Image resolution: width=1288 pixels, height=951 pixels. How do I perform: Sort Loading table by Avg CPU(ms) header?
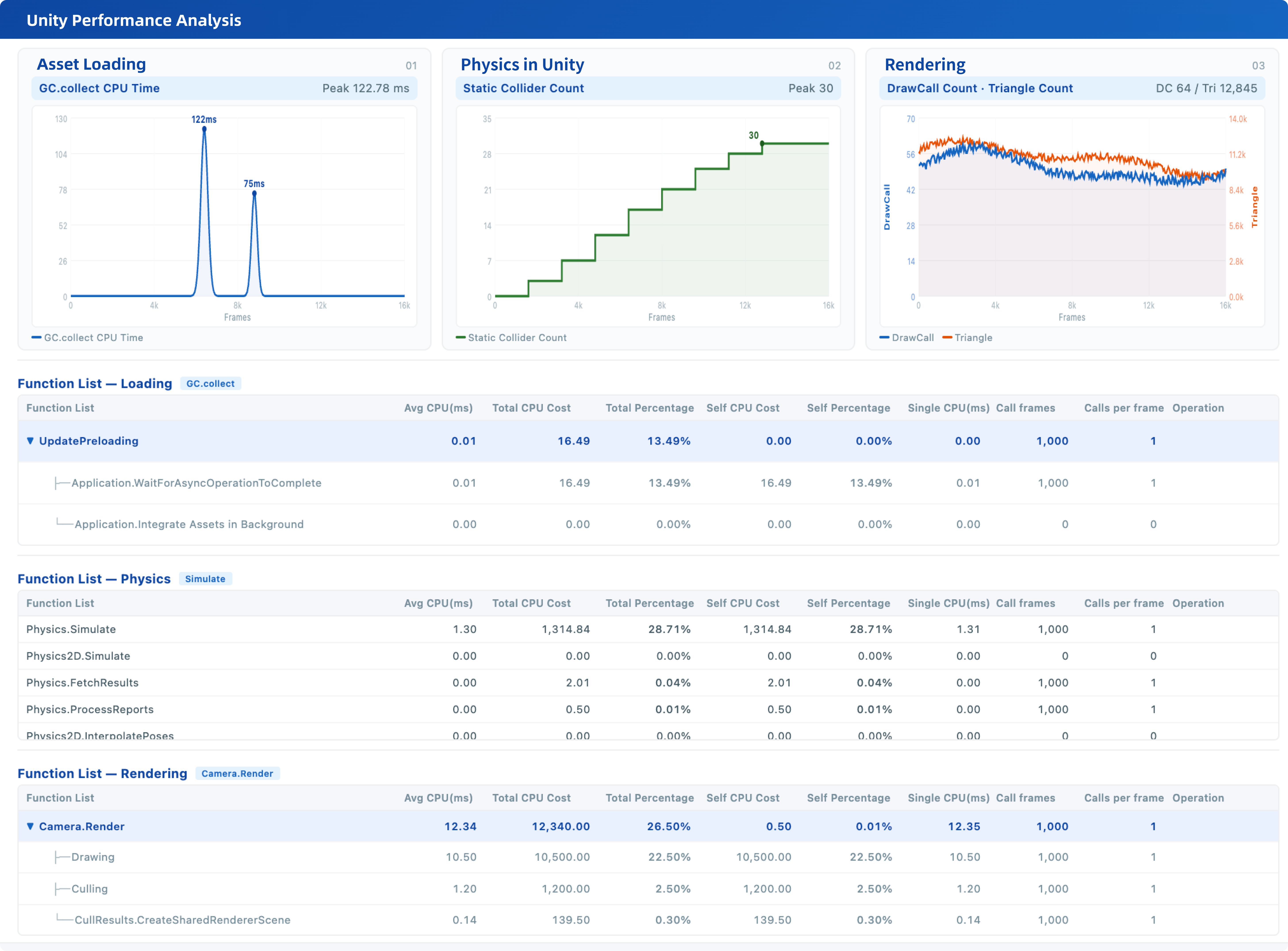[439, 408]
